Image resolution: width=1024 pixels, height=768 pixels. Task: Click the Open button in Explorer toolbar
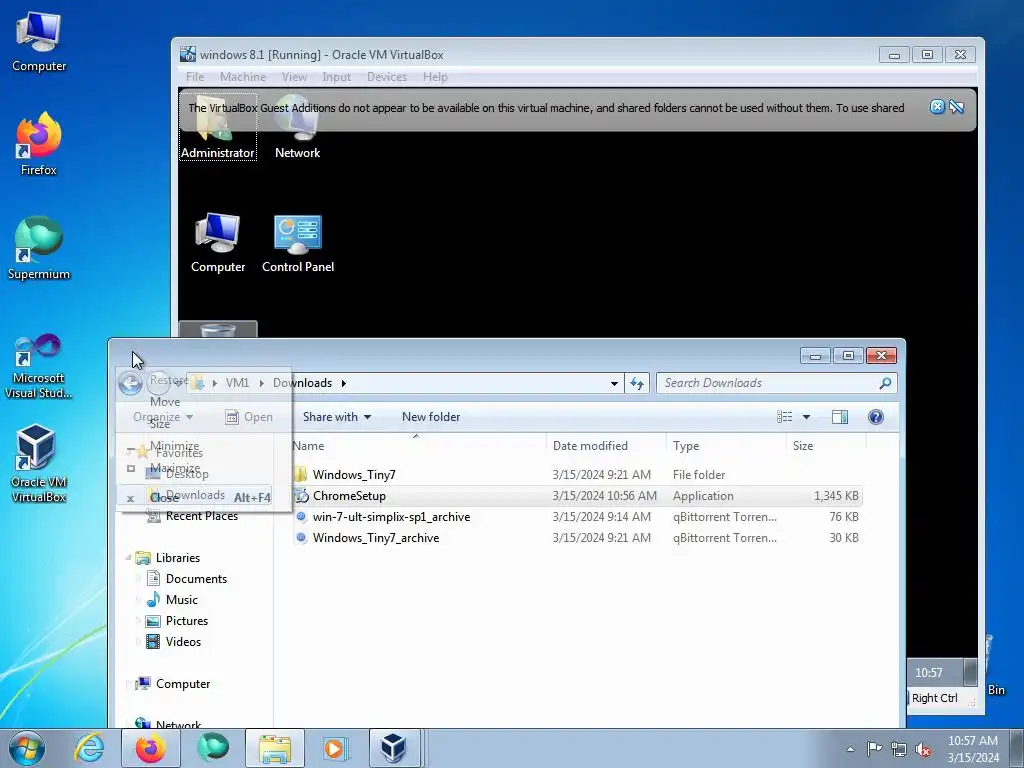click(249, 417)
